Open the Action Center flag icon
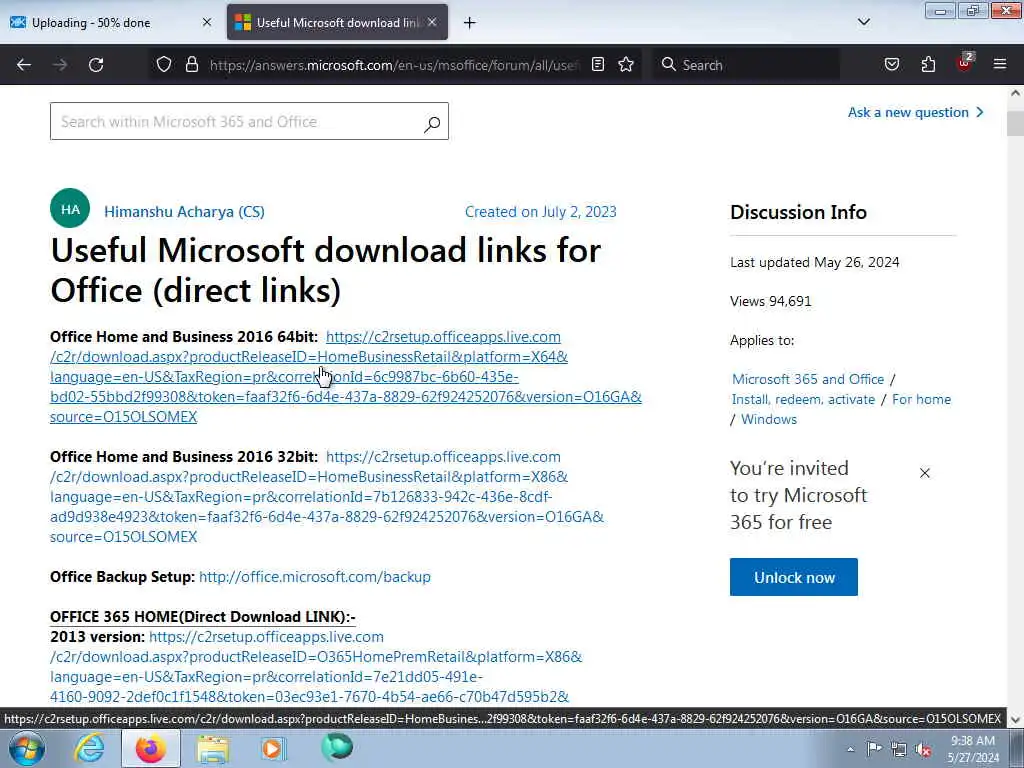The image size is (1024, 768). pos(874,748)
